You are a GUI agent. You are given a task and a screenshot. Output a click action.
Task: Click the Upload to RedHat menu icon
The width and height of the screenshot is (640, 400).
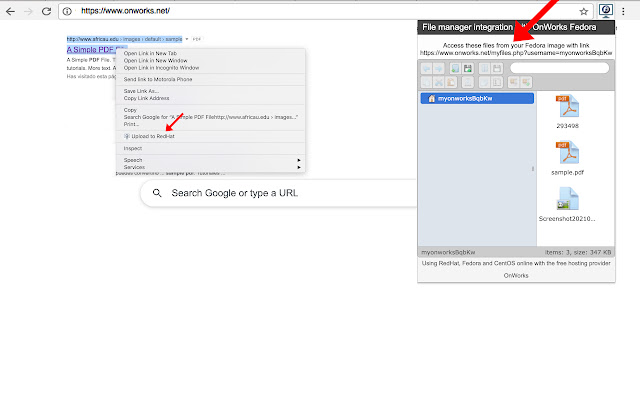[127, 136]
